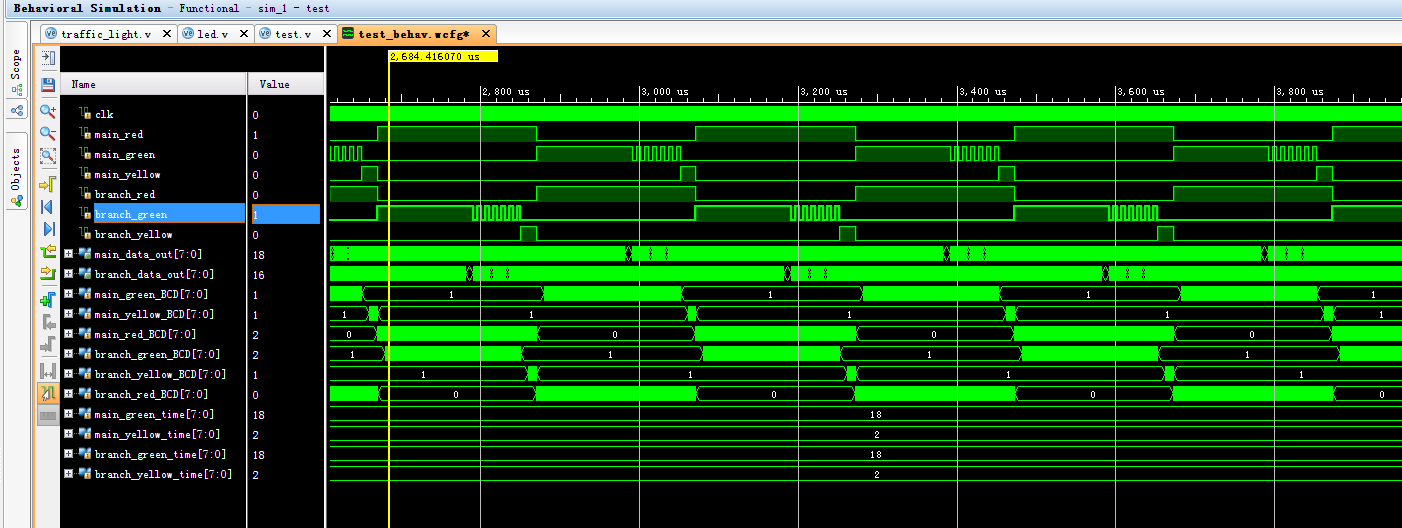Close the traffic_light.v tab
Screen dimensions: 1402x528
tap(167, 33)
